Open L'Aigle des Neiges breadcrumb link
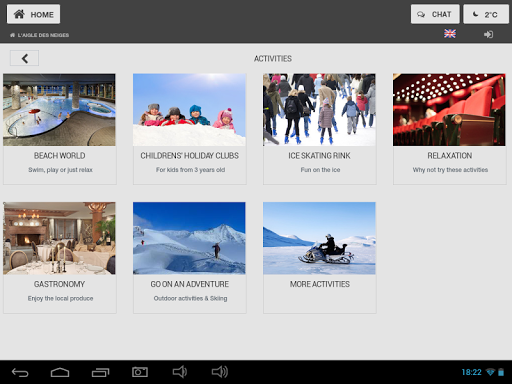The width and height of the screenshot is (512, 384). [x=39, y=35]
